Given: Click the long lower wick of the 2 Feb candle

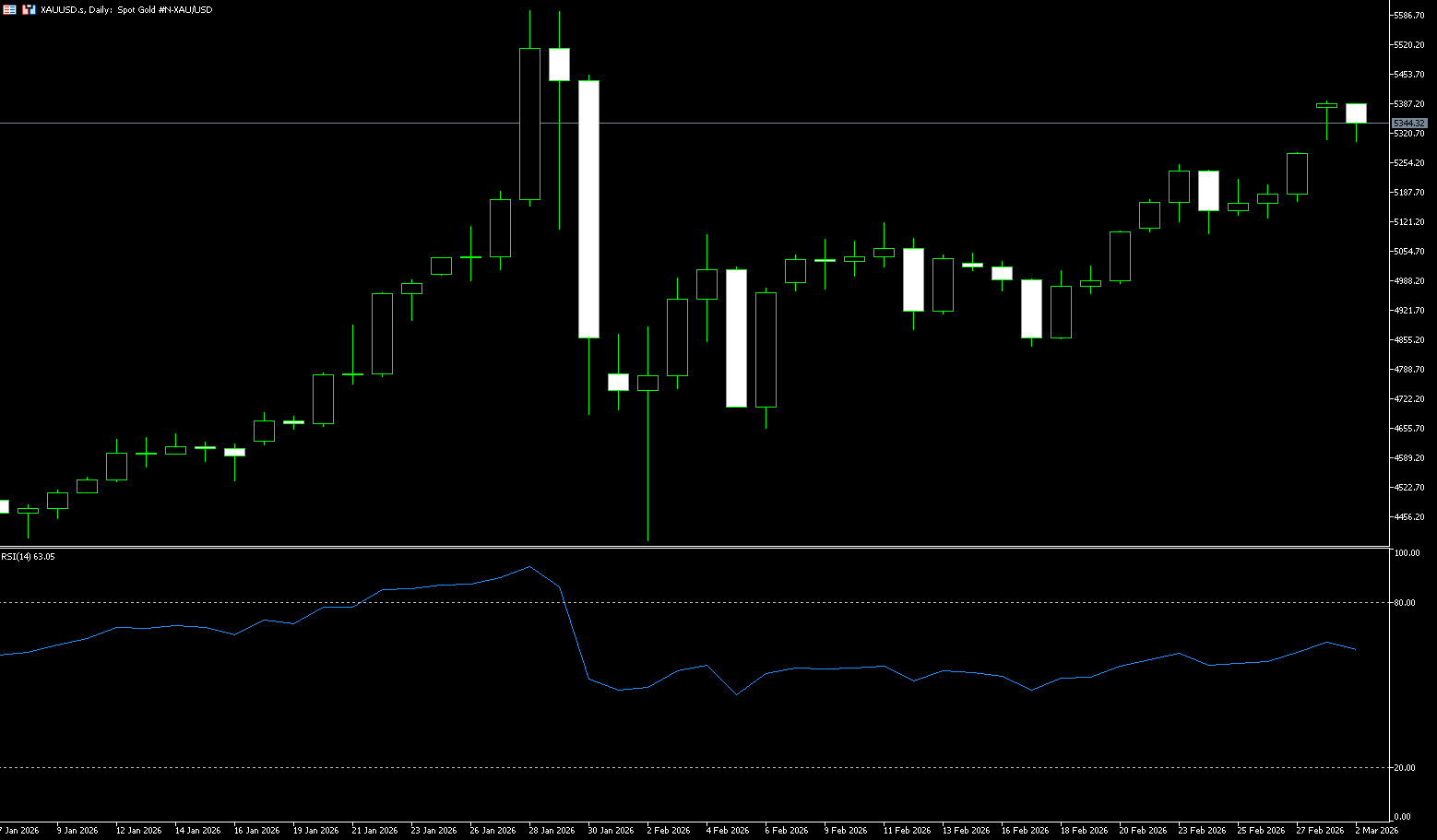Looking at the screenshot, I should click(x=647, y=470).
